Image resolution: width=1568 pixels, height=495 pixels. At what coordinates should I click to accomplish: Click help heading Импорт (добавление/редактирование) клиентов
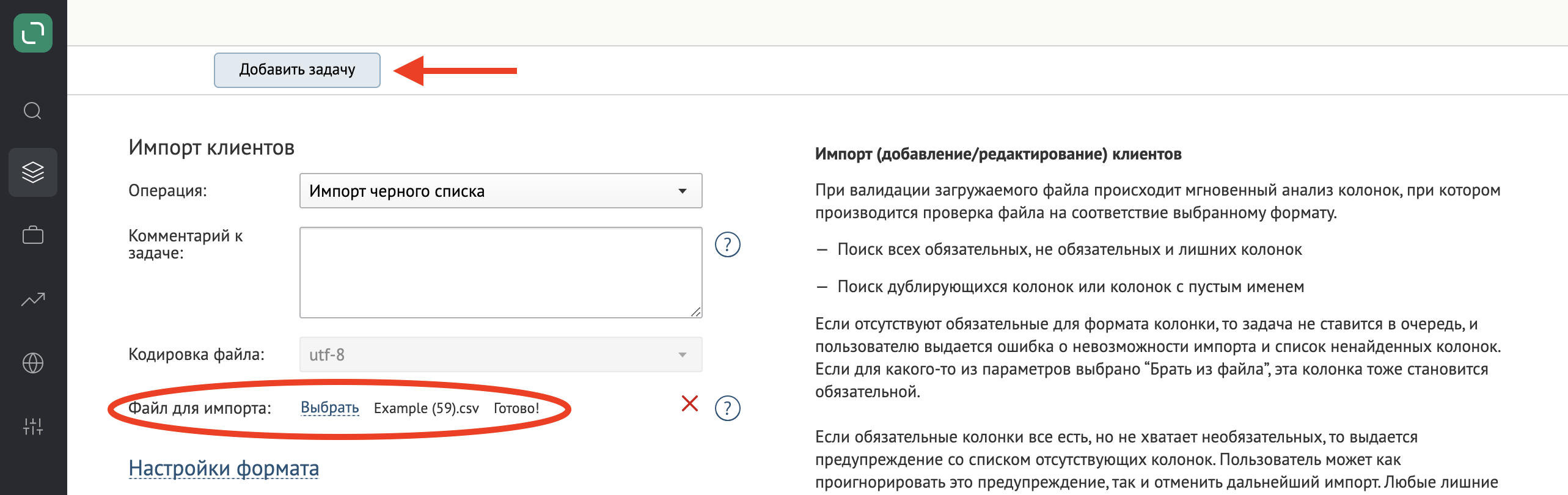pos(998,154)
